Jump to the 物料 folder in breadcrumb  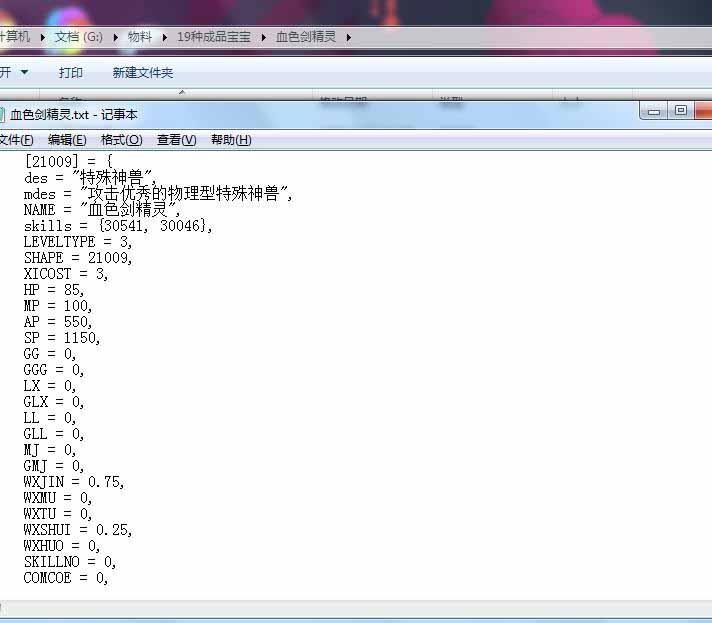point(140,36)
